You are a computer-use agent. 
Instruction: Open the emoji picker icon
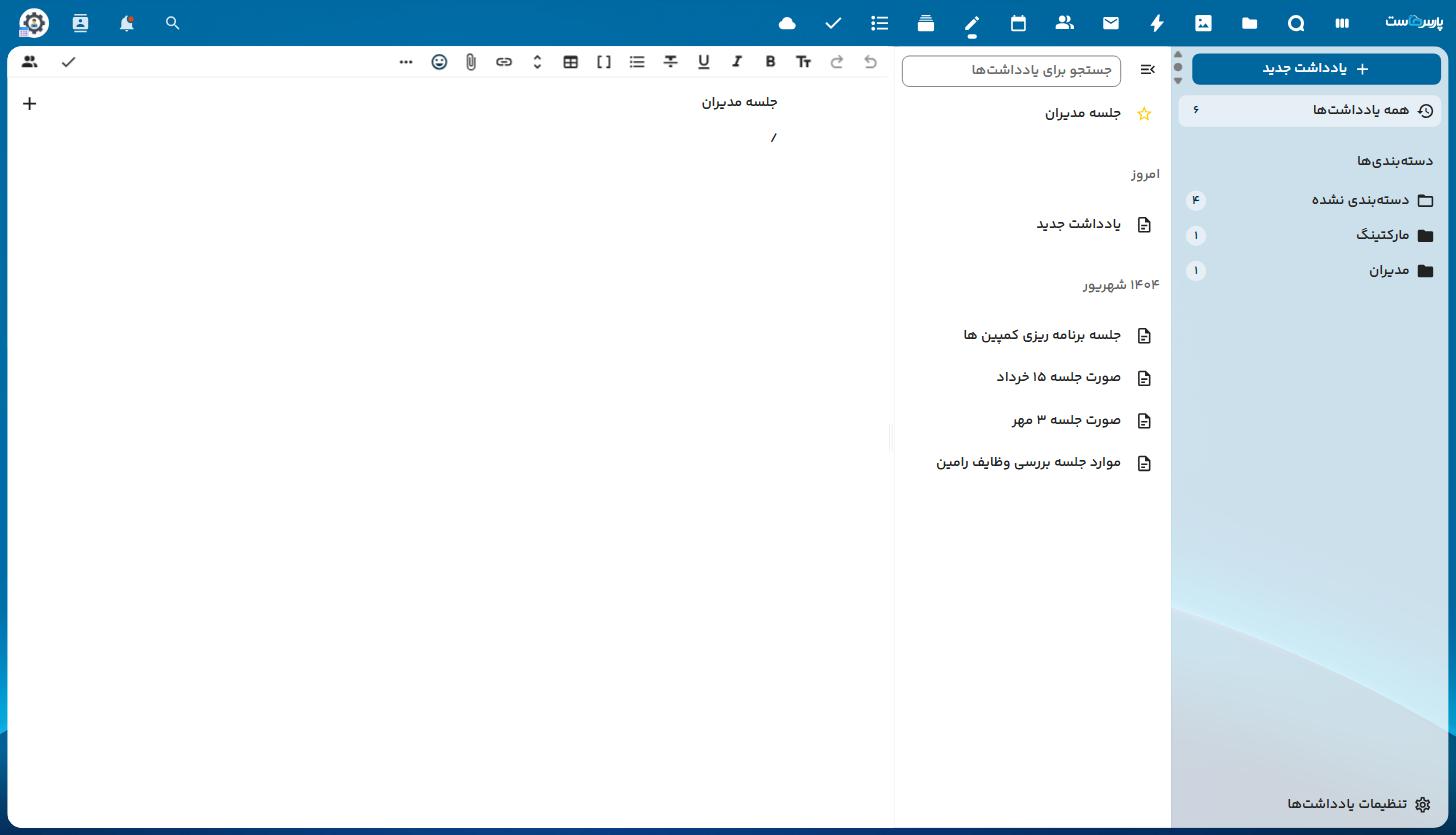point(439,62)
